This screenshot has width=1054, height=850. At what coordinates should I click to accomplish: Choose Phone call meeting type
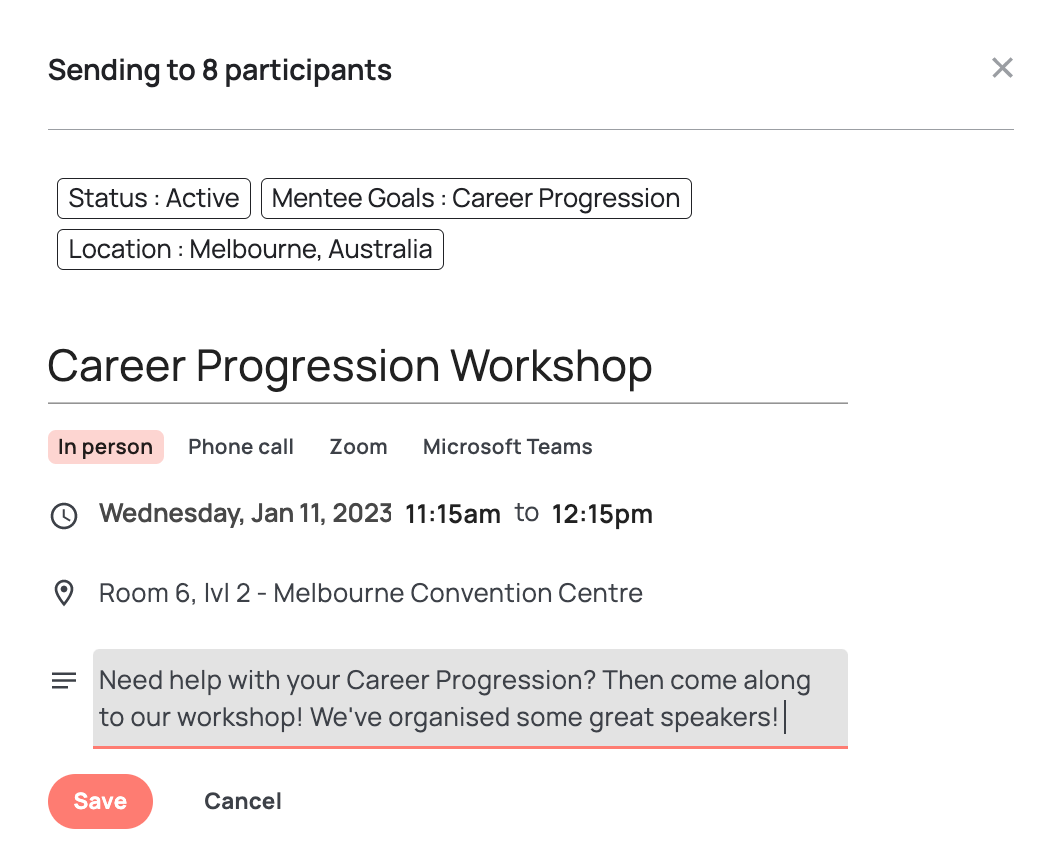(241, 447)
